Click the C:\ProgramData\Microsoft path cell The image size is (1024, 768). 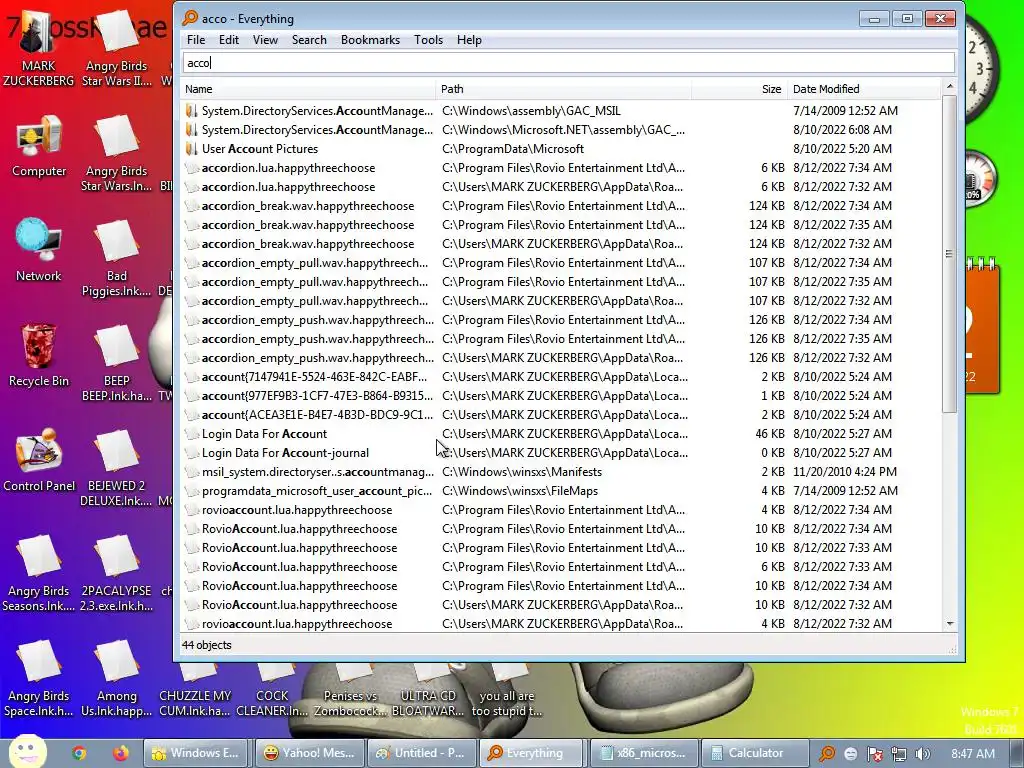[513, 149]
